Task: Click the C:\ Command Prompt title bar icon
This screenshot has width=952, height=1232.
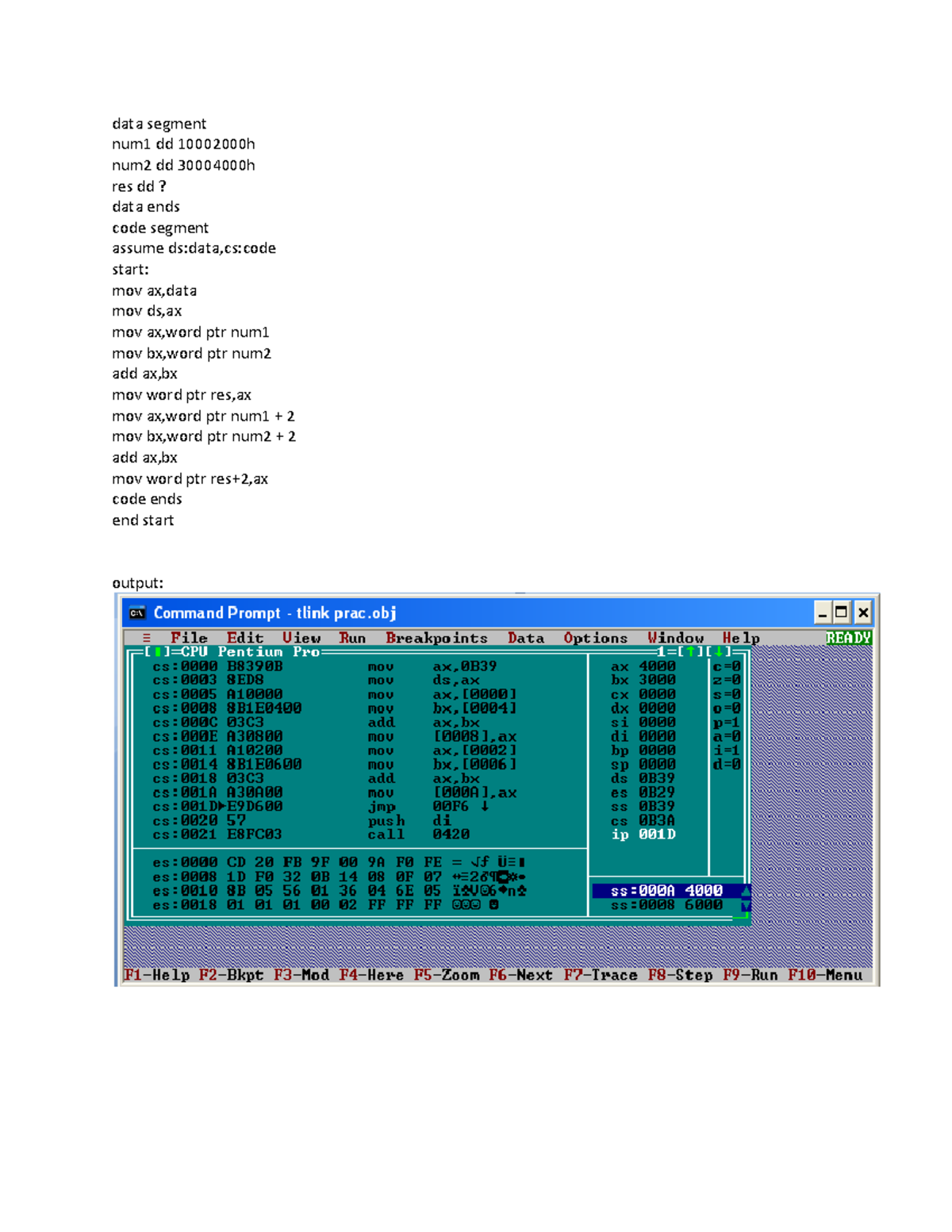Action: coord(136,612)
